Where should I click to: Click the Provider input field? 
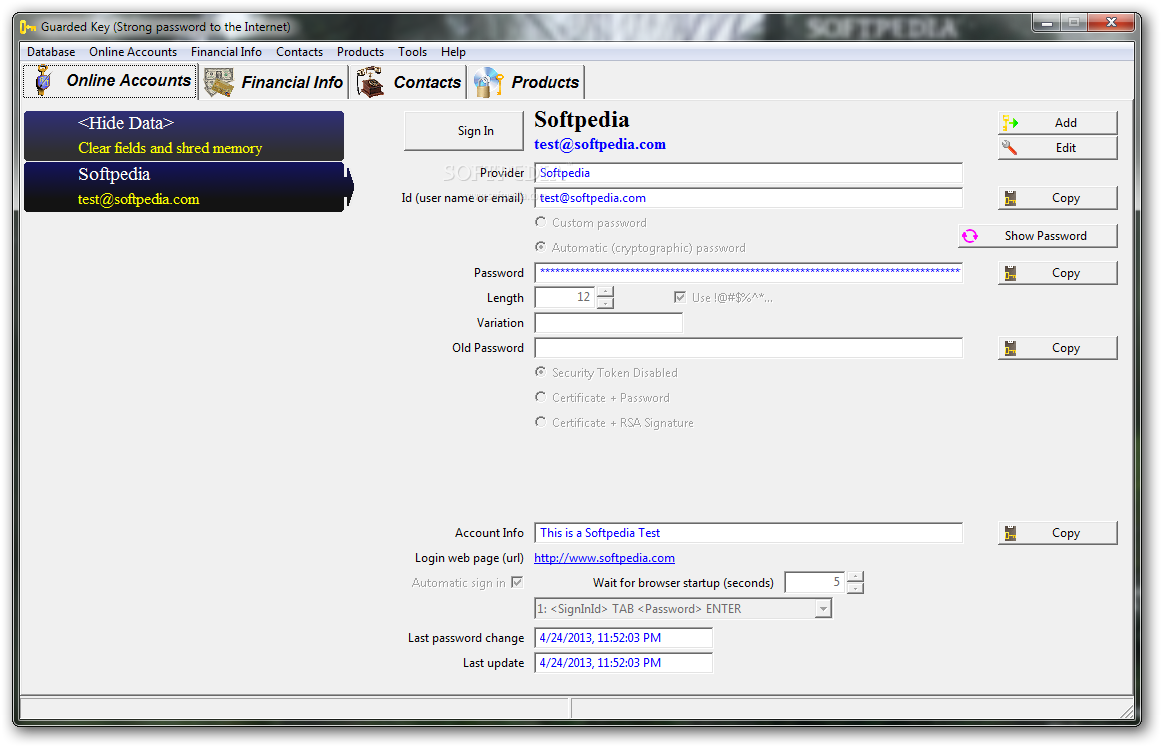pos(748,173)
